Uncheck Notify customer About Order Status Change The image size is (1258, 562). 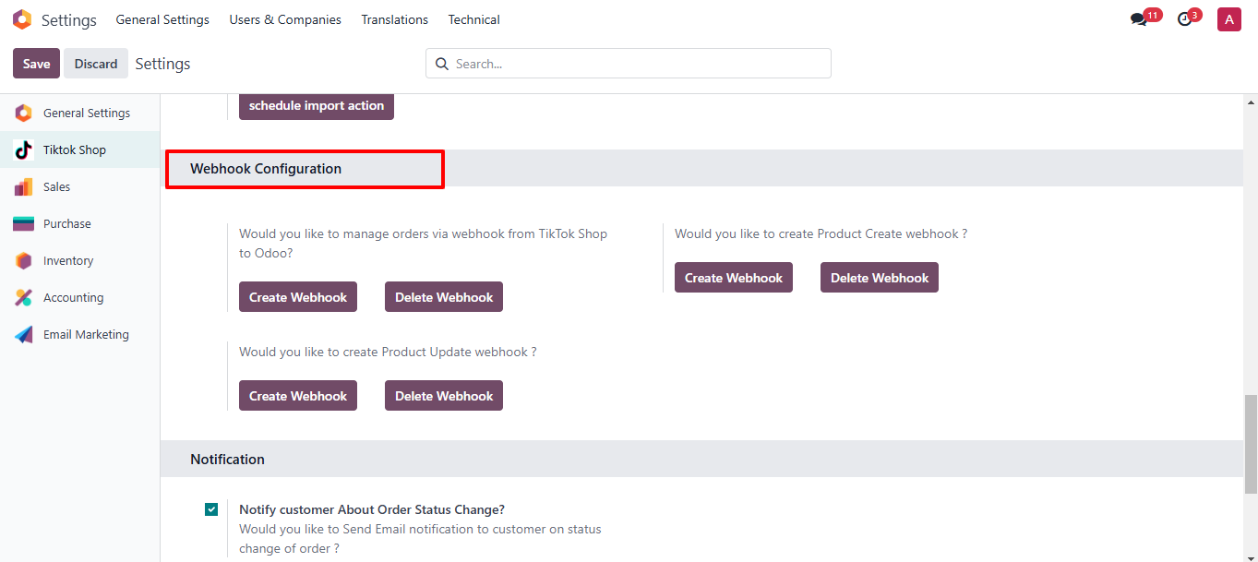point(211,509)
